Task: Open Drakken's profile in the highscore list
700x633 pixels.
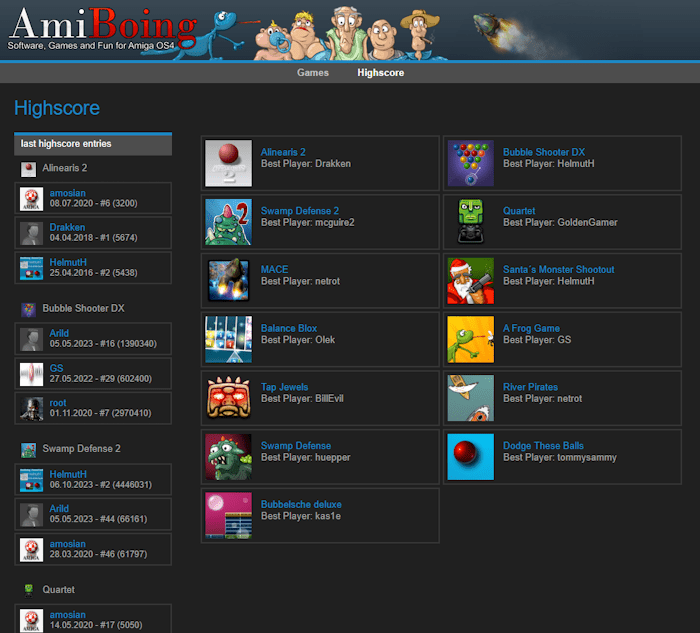Action: (67, 228)
